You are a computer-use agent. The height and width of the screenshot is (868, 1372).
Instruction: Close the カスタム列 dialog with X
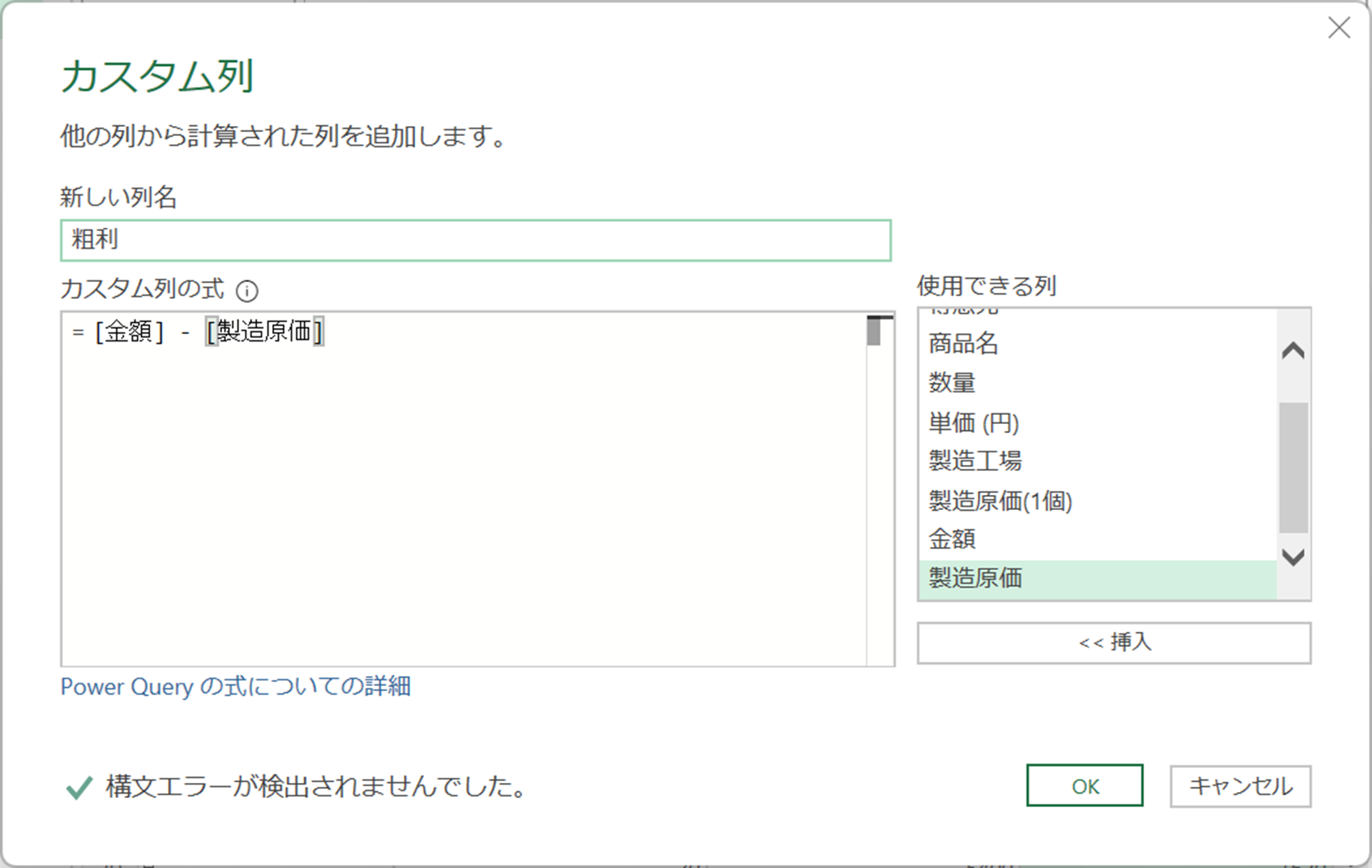coord(1339,28)
